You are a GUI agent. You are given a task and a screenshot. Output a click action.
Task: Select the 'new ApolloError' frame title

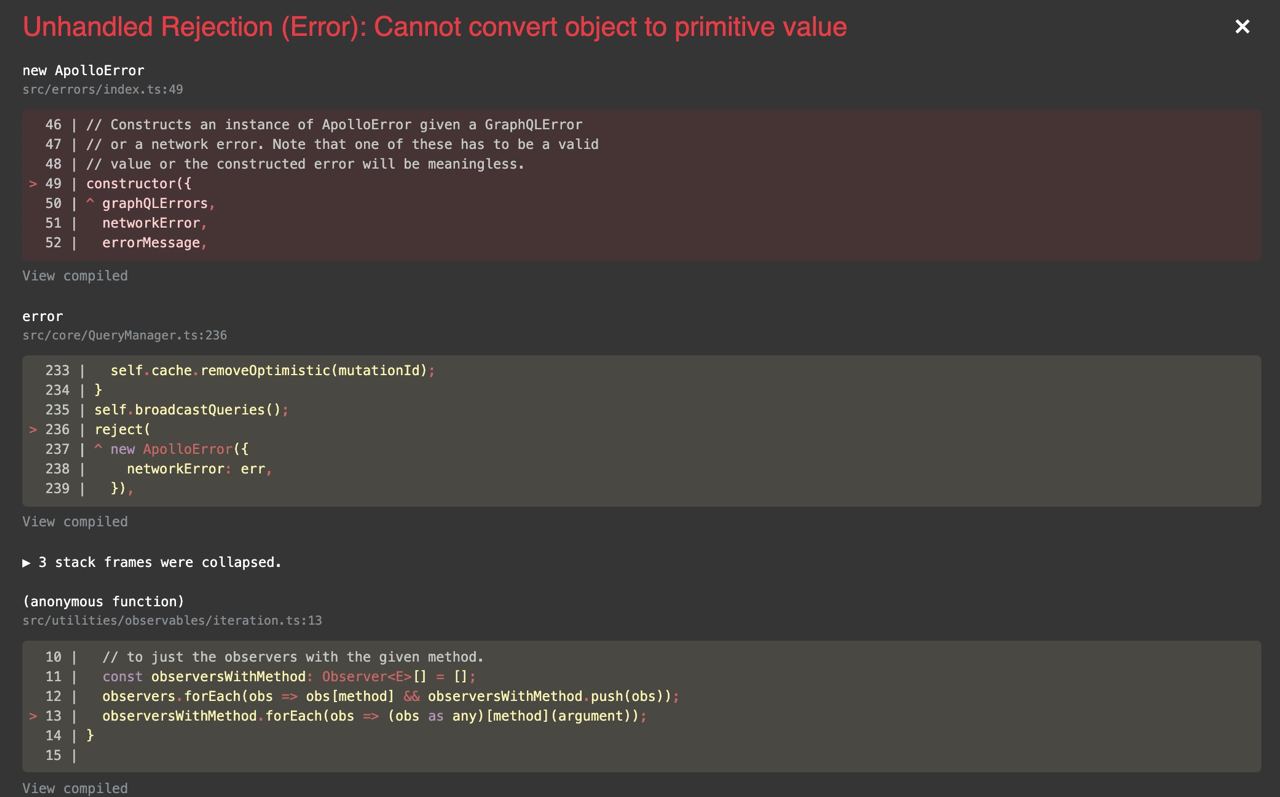coord(83,71)
